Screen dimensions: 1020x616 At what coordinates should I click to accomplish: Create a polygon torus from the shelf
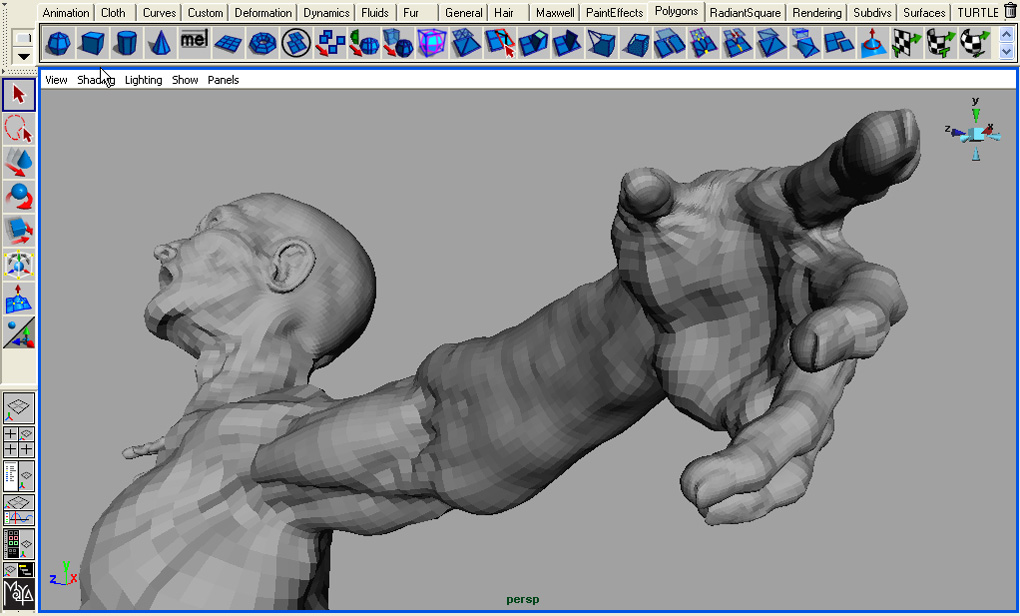262,43
